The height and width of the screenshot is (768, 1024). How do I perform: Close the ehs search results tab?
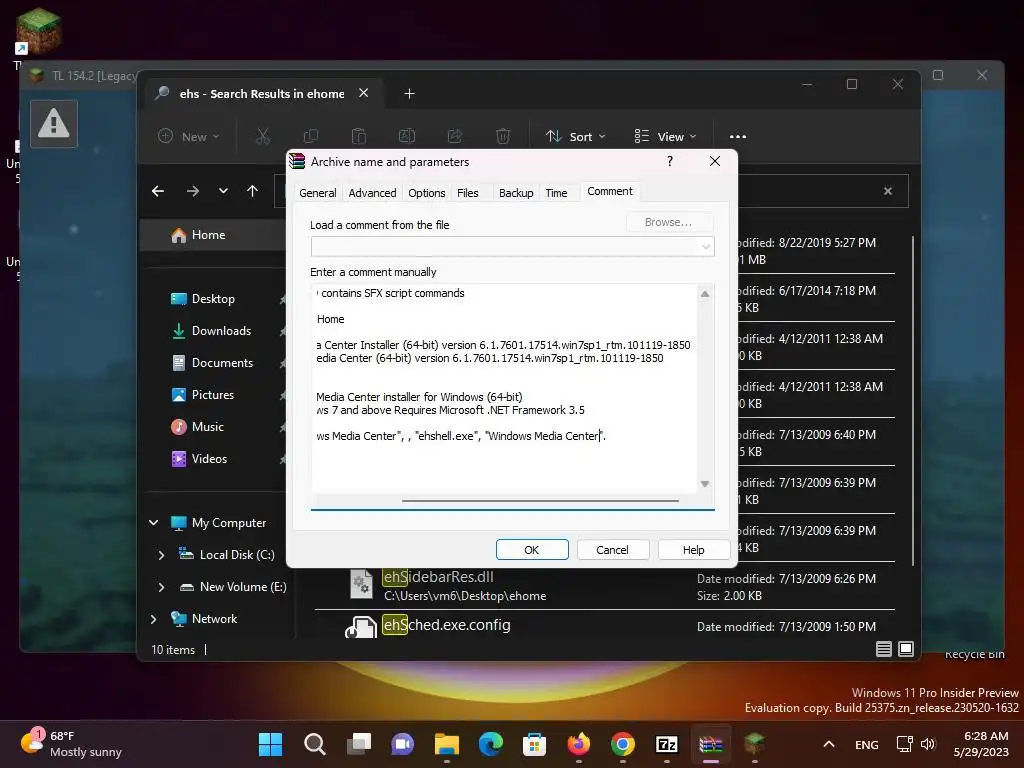[364, 93]
